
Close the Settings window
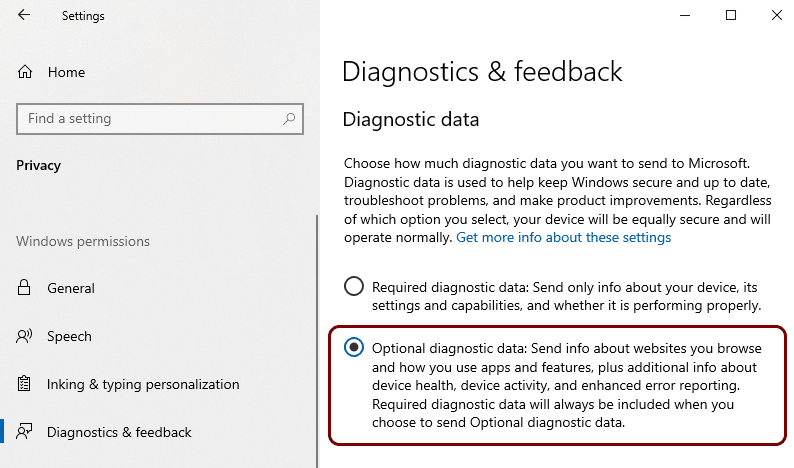[x=777, y=15]
